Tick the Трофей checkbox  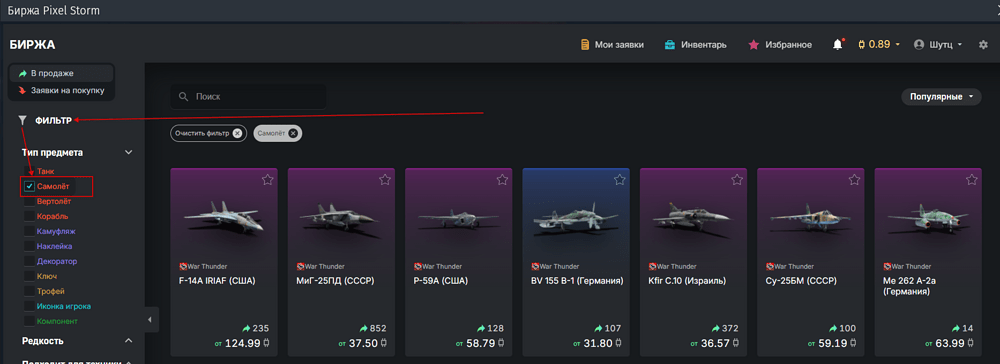(x=29, y=291)
